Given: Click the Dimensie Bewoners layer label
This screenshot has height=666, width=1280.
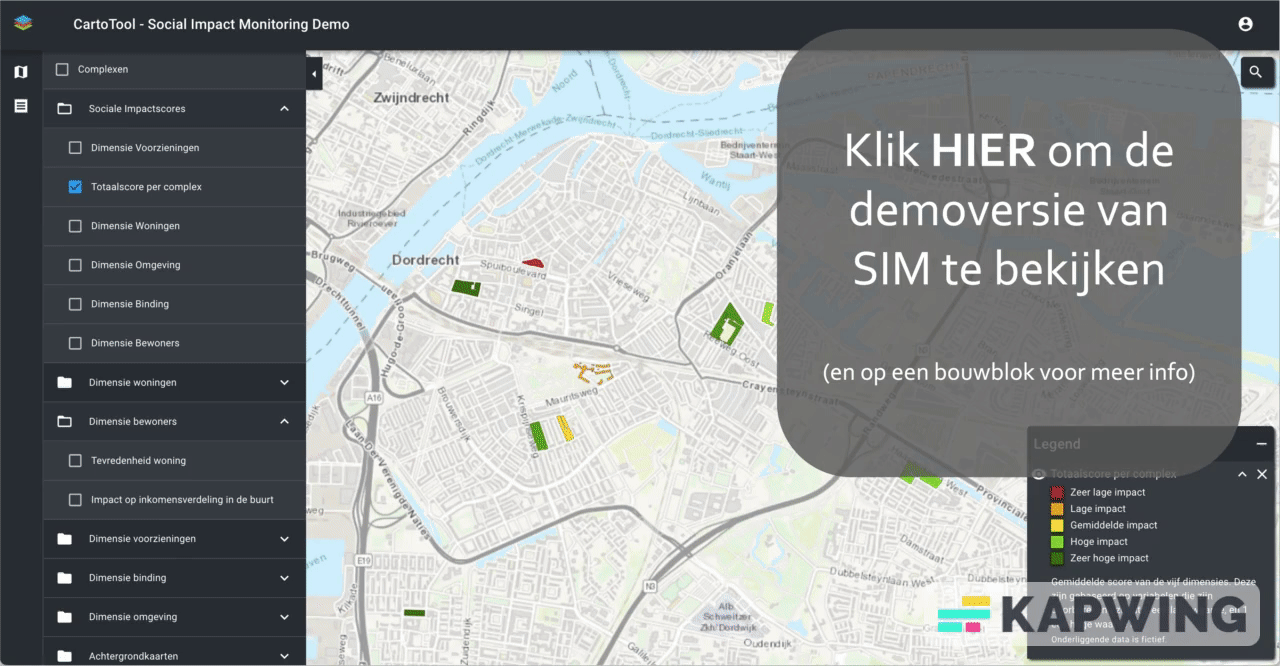Looking at the screenshot, I should point(136,343).
